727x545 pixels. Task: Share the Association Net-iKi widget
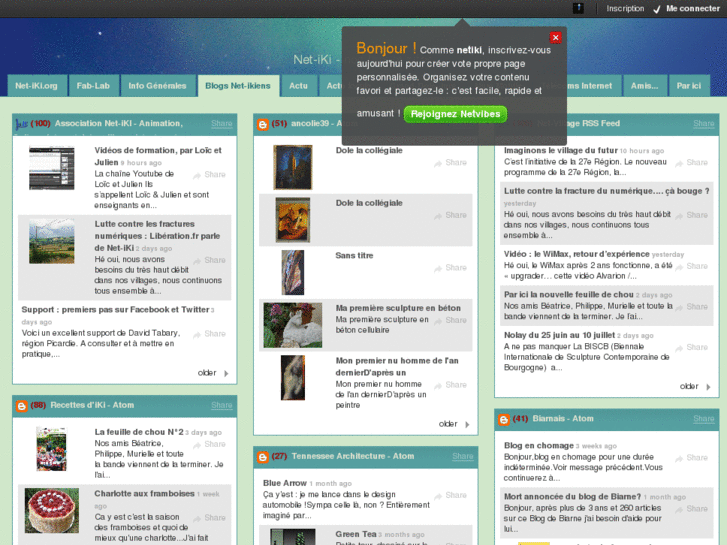click(x=222, y=123)
